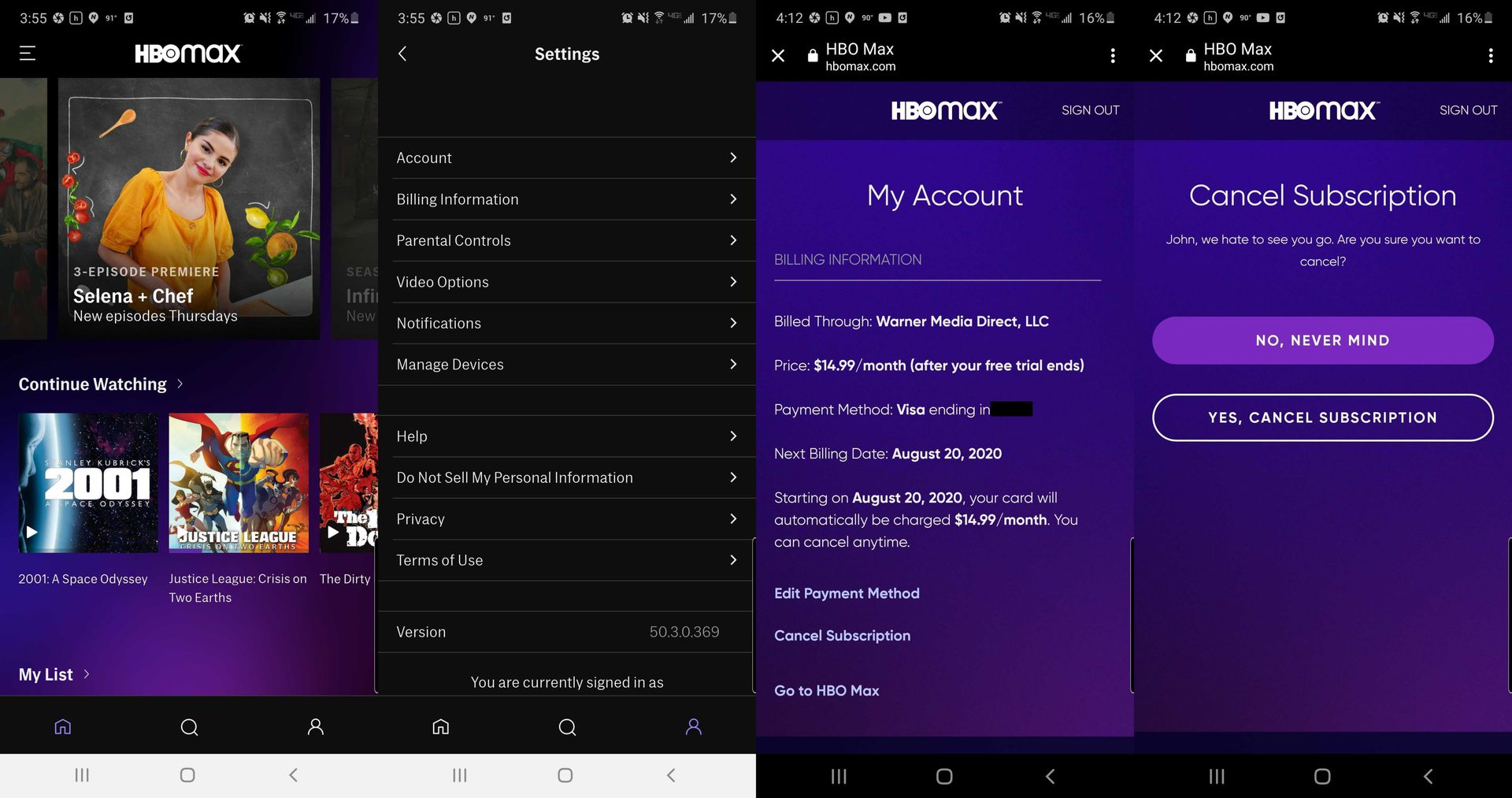1512x798 pixels.
Task: Open Account in Settings
Action: point(567,158)
